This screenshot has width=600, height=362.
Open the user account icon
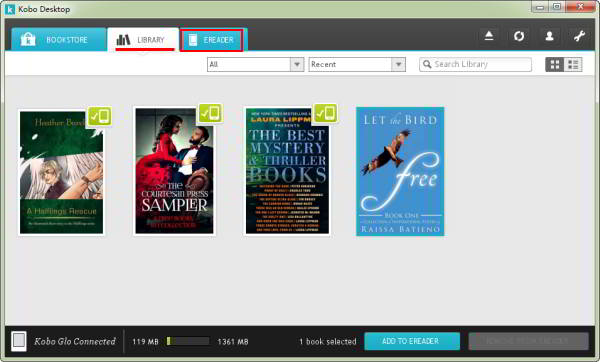(549, 36)
